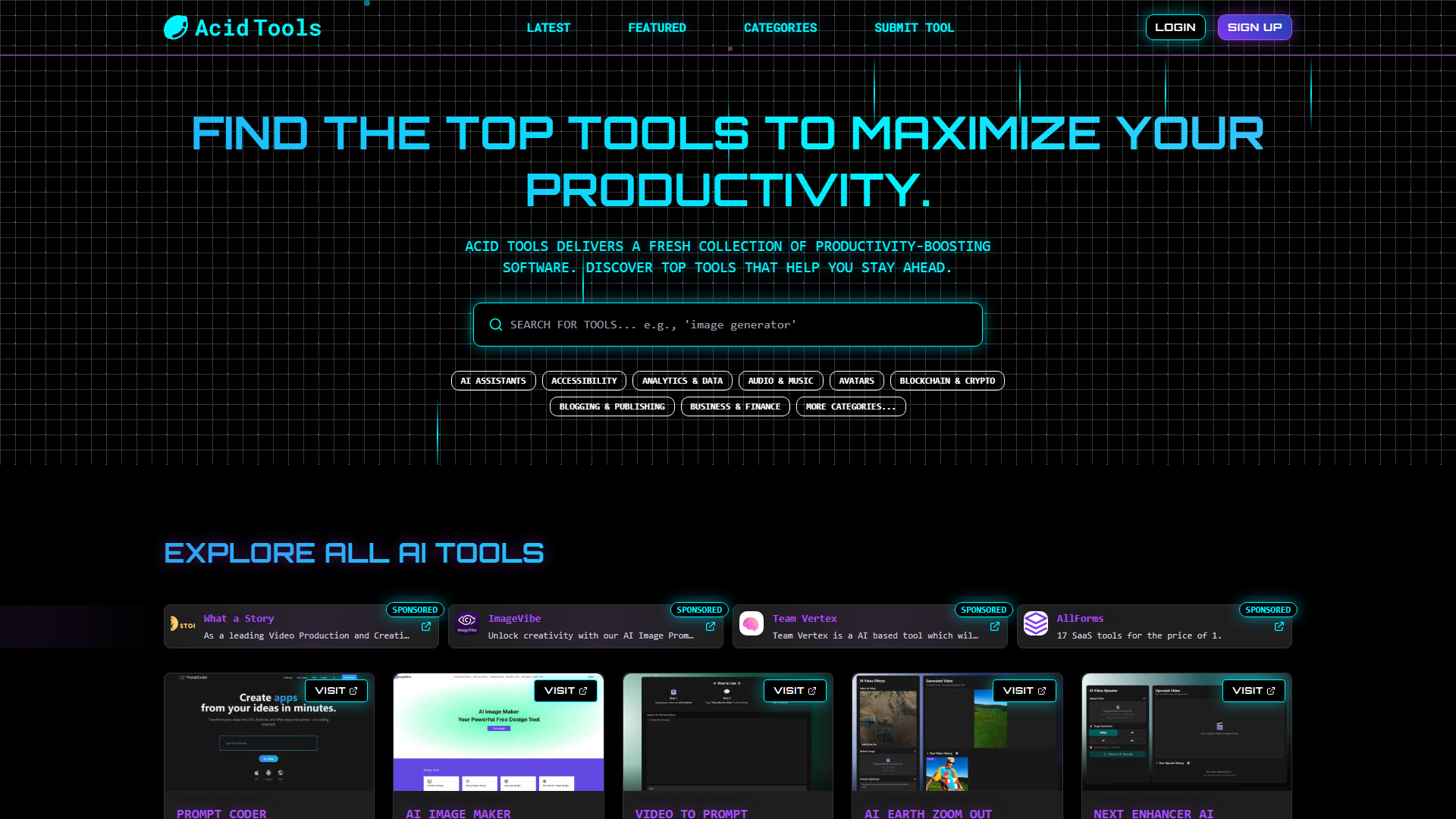Open the FEATURED nav item
The height and width of the screenshot is (819, 1456).
tap(657, 28)
